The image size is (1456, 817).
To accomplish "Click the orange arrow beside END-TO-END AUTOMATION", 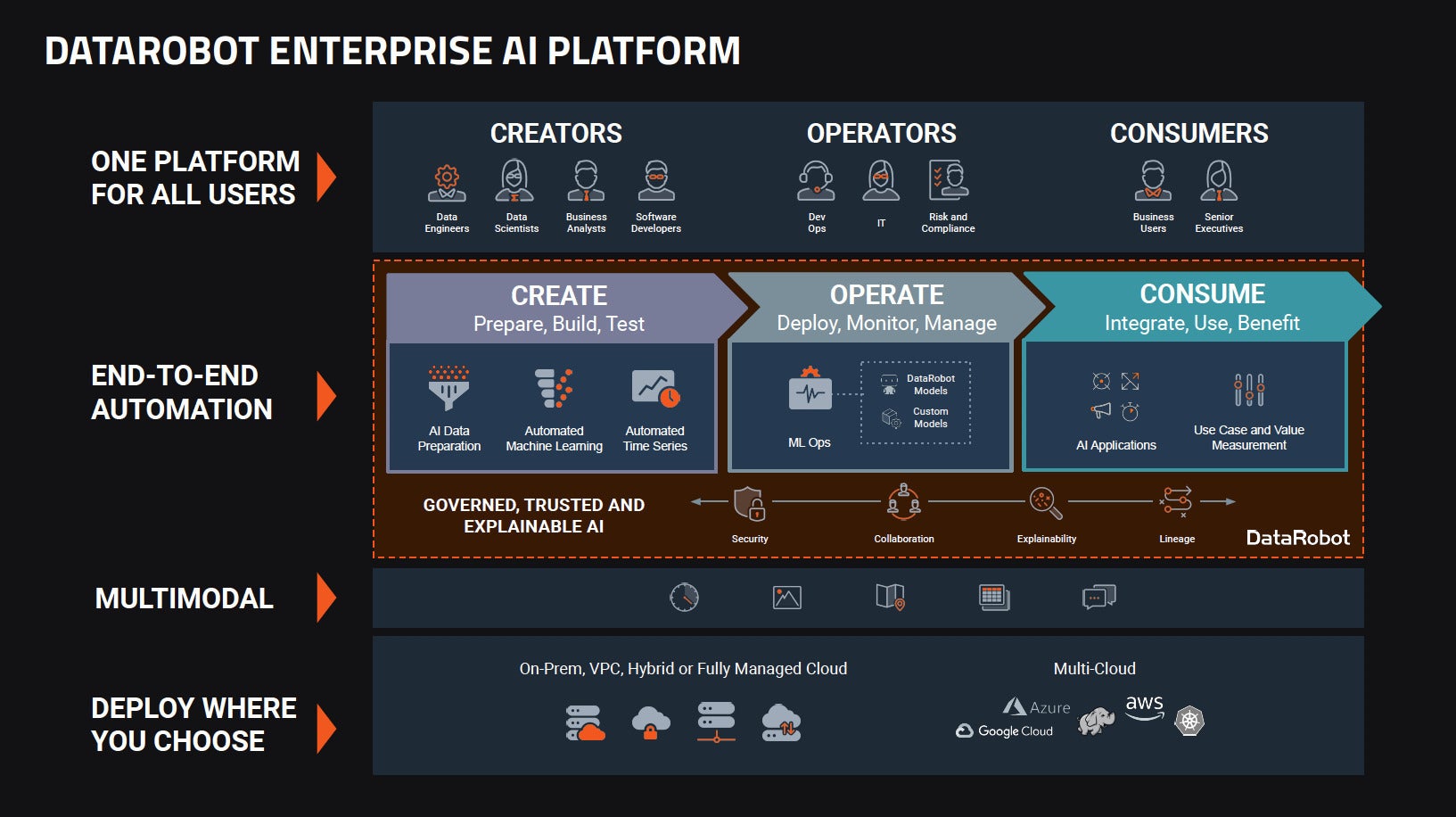I will click(x=326, y=396).
